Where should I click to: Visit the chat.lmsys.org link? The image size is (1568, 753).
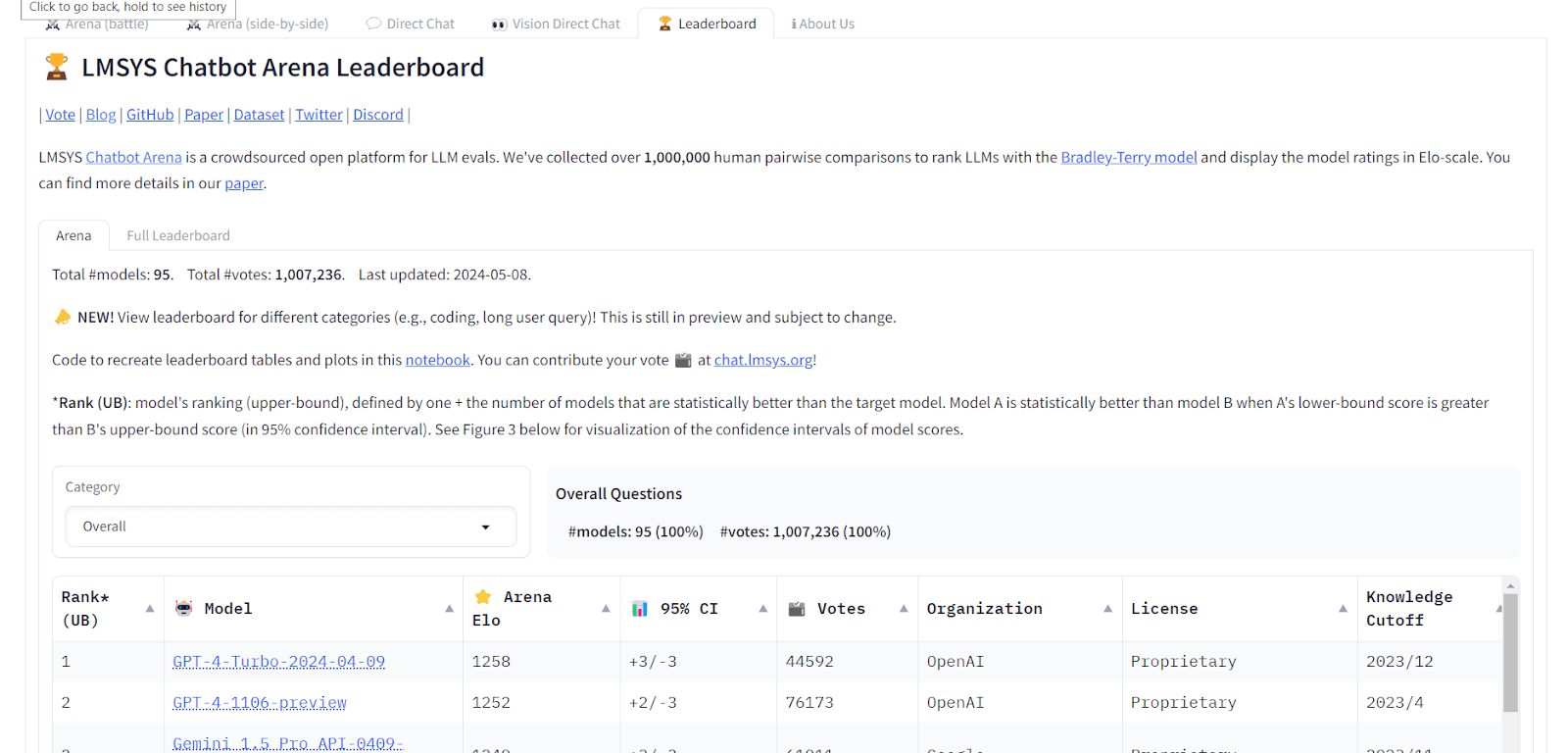[x=763, y=360]
